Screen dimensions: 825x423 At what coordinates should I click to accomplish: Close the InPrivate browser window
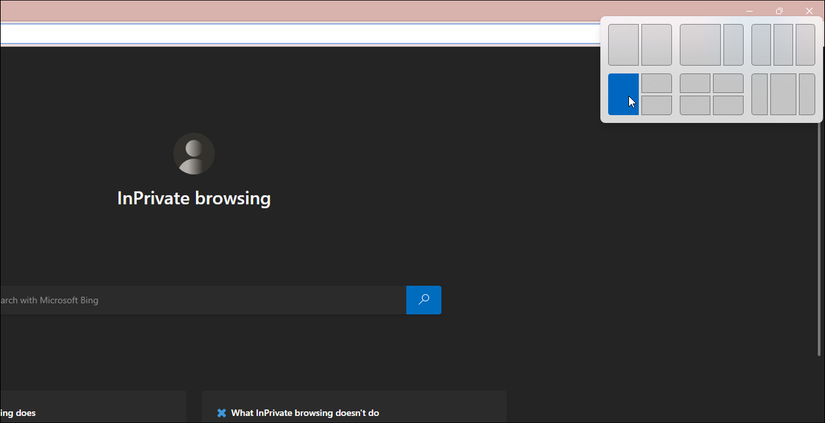point(809,11)
